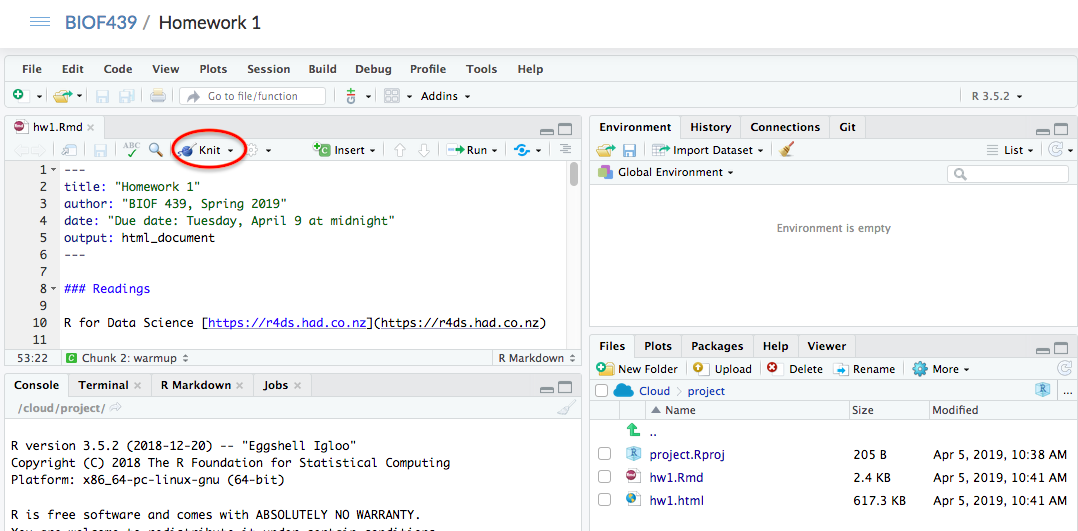
Task: Check the hw1.Rmd file checkbox
Action: [x=604, y=477]
